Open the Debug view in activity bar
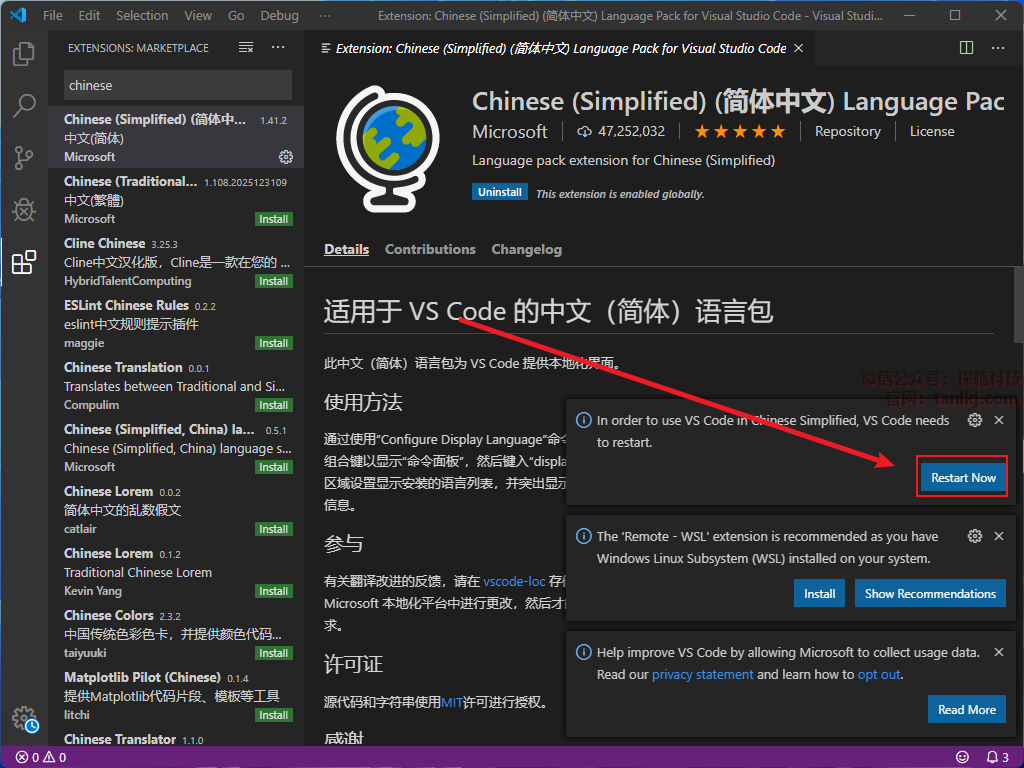The image size is (1024, 768). click(24, 210)
